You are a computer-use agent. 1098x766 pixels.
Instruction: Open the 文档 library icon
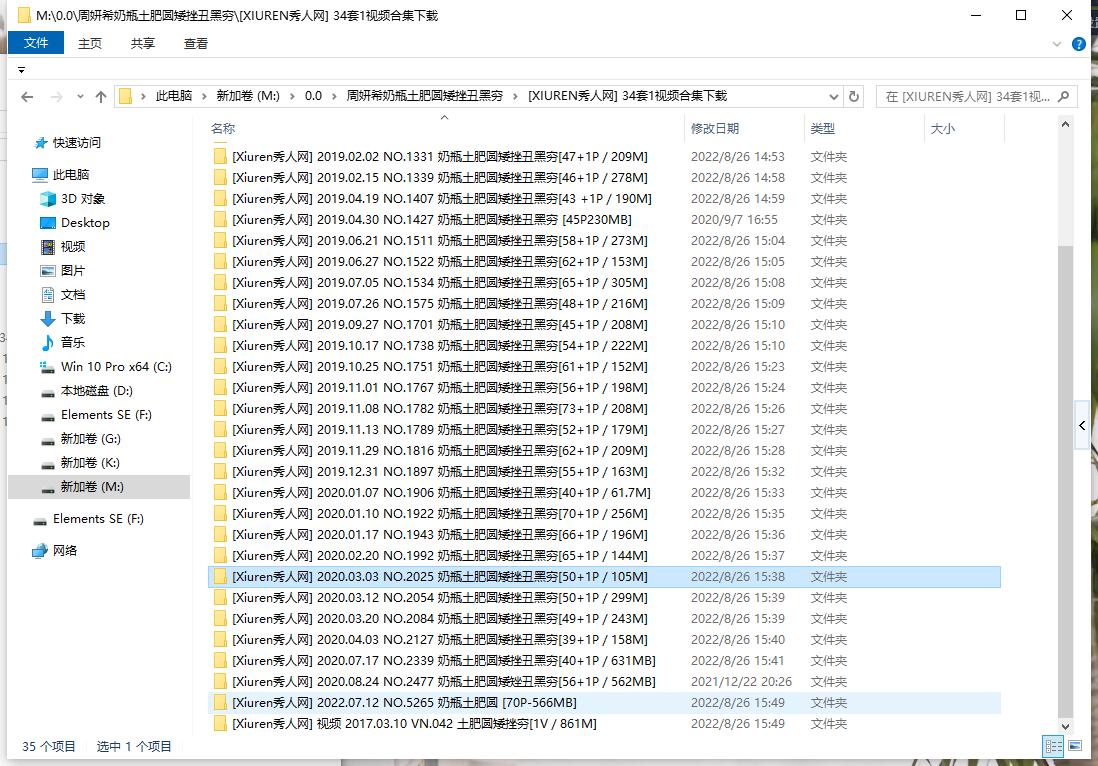tap(48, 295)
